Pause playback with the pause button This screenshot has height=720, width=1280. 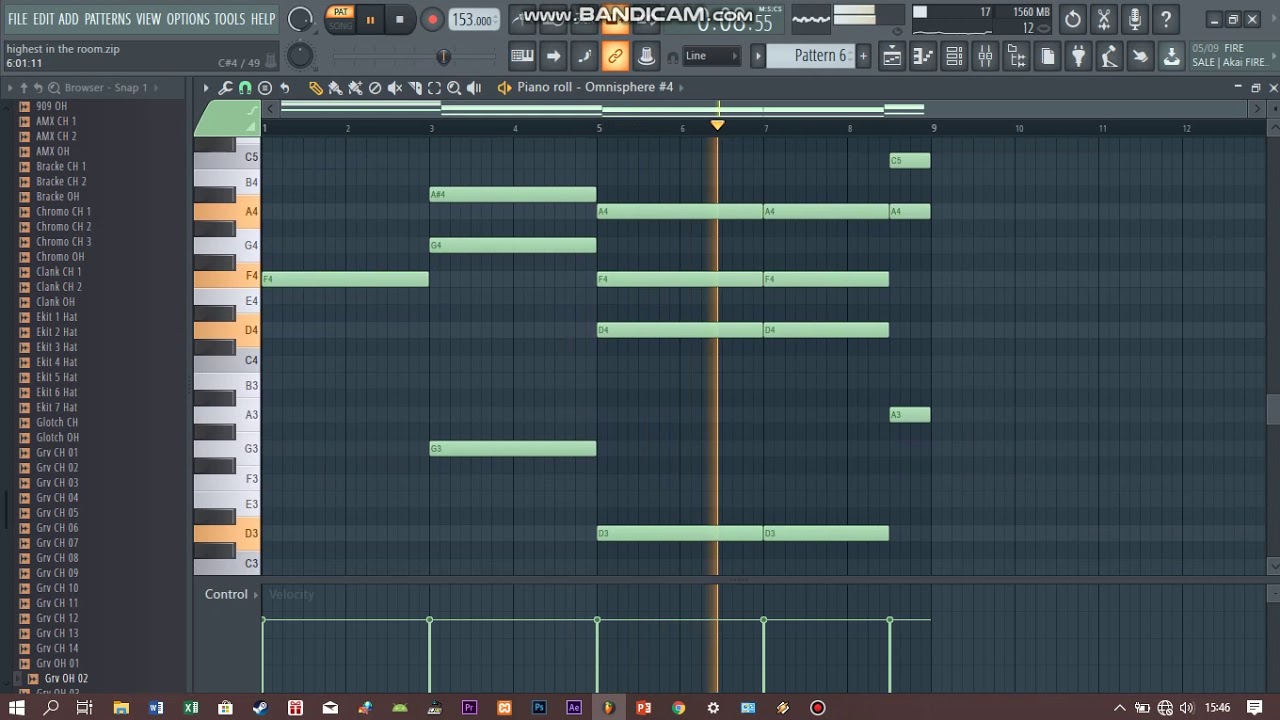370,19
